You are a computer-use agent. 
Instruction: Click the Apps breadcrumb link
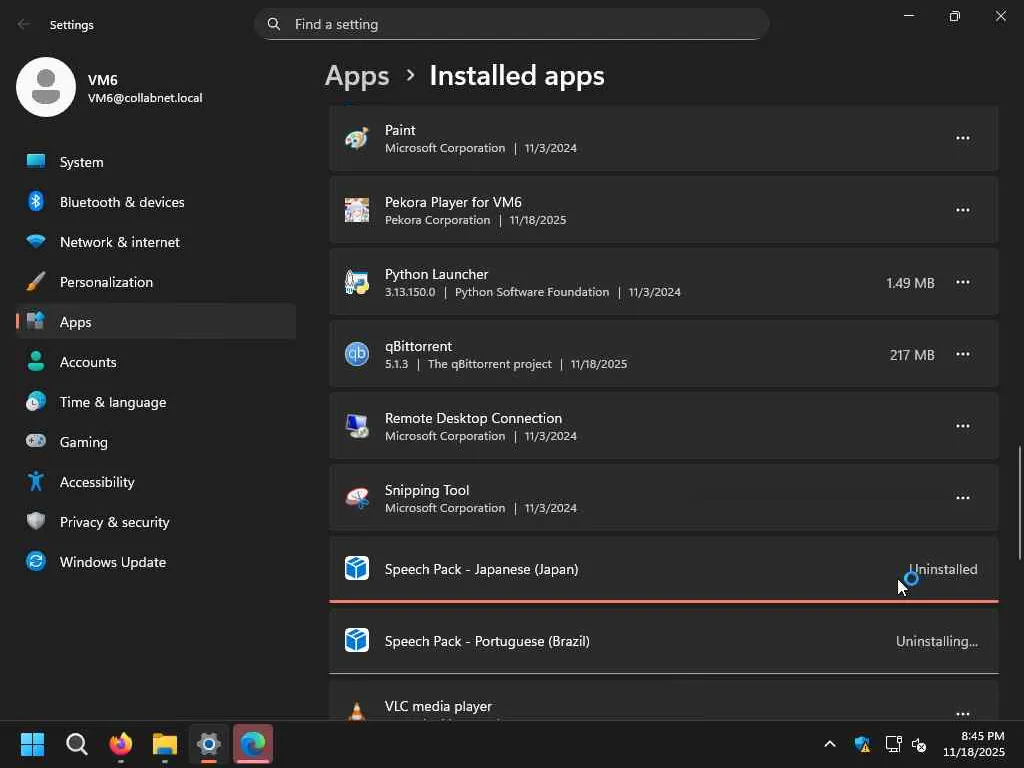point(357,76)
